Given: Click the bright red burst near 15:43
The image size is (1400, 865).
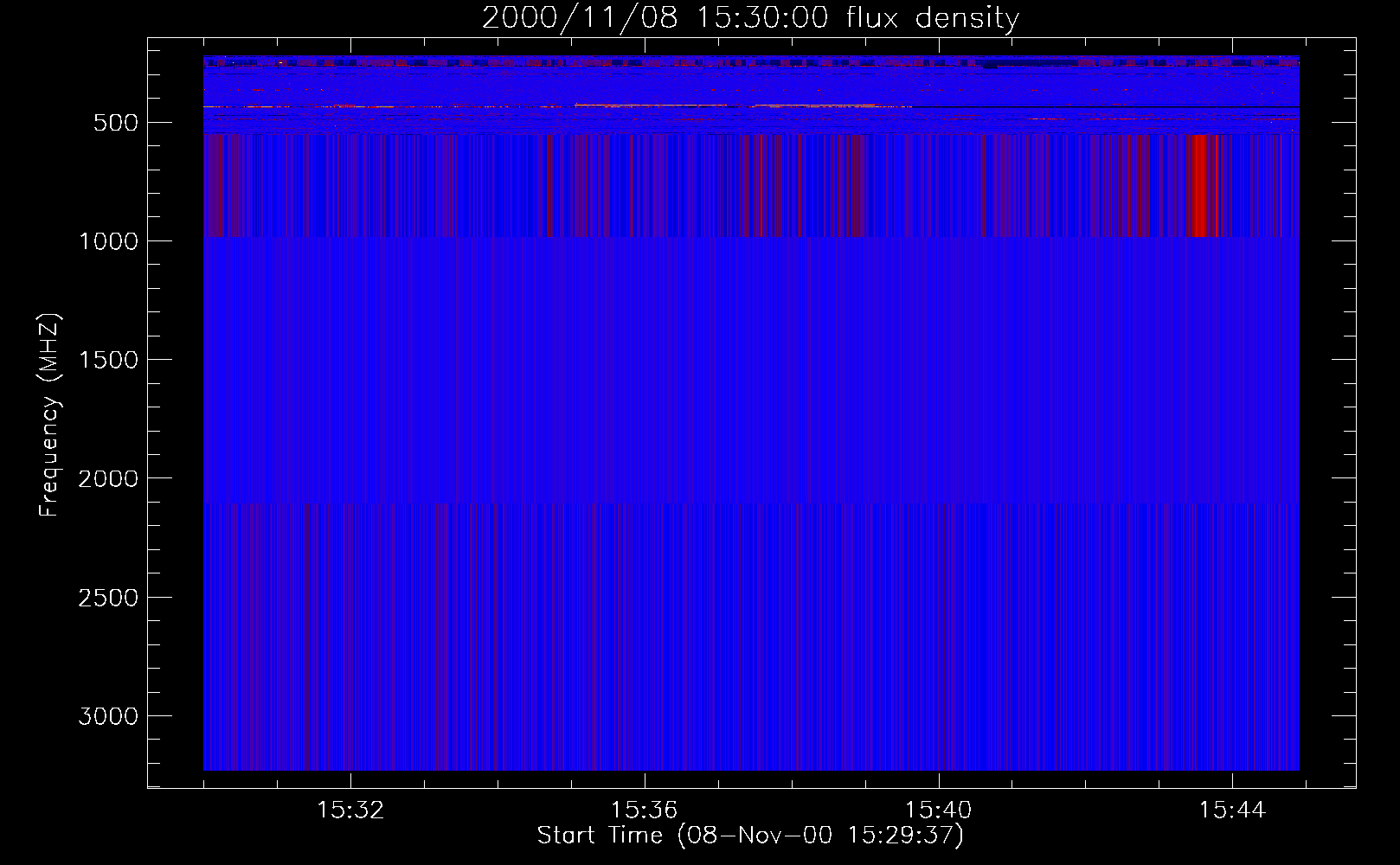Looking at the screenshot, I should tap(1198, 185).
